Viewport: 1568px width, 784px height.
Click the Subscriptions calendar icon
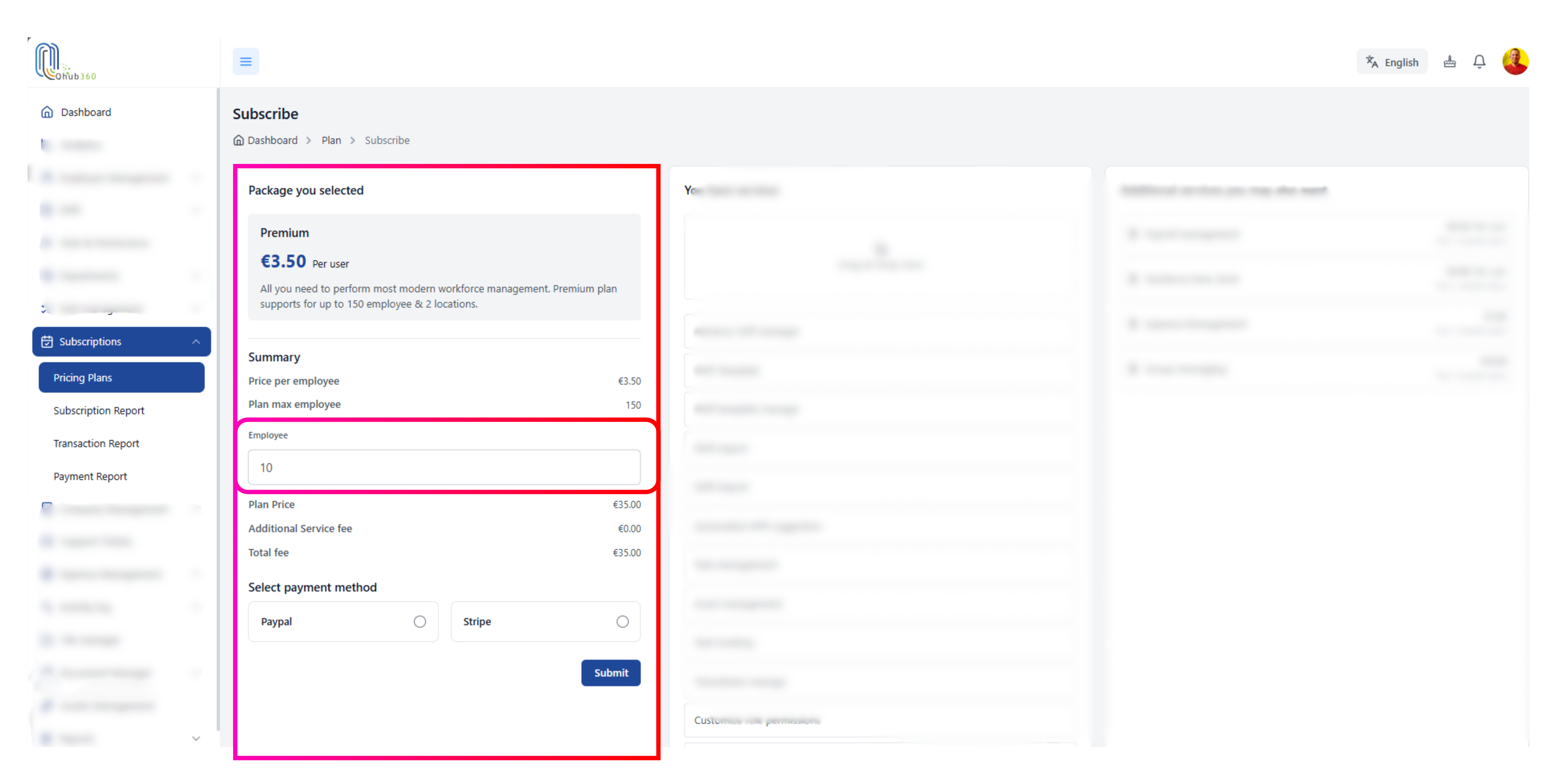(x=47, y=341)
